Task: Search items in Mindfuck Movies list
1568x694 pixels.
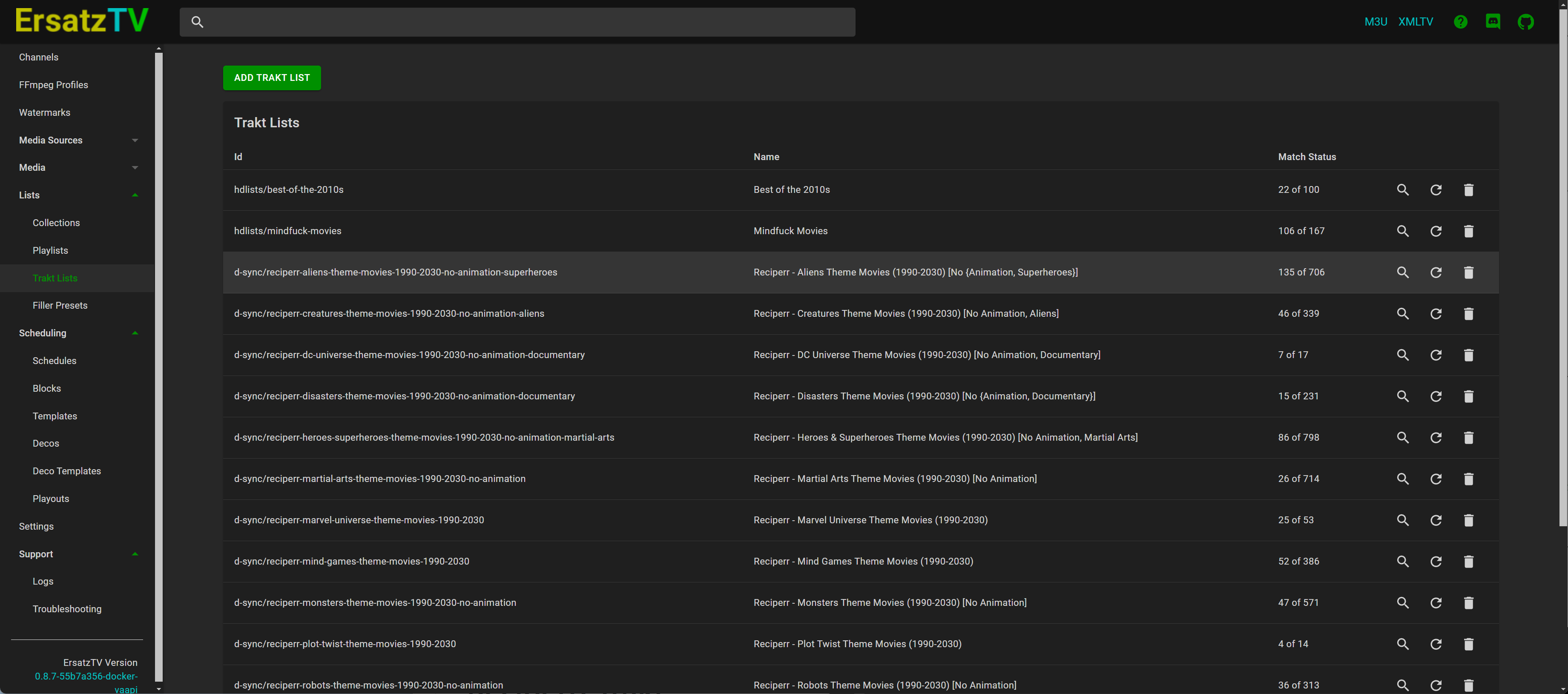Action: point(1402,231)
